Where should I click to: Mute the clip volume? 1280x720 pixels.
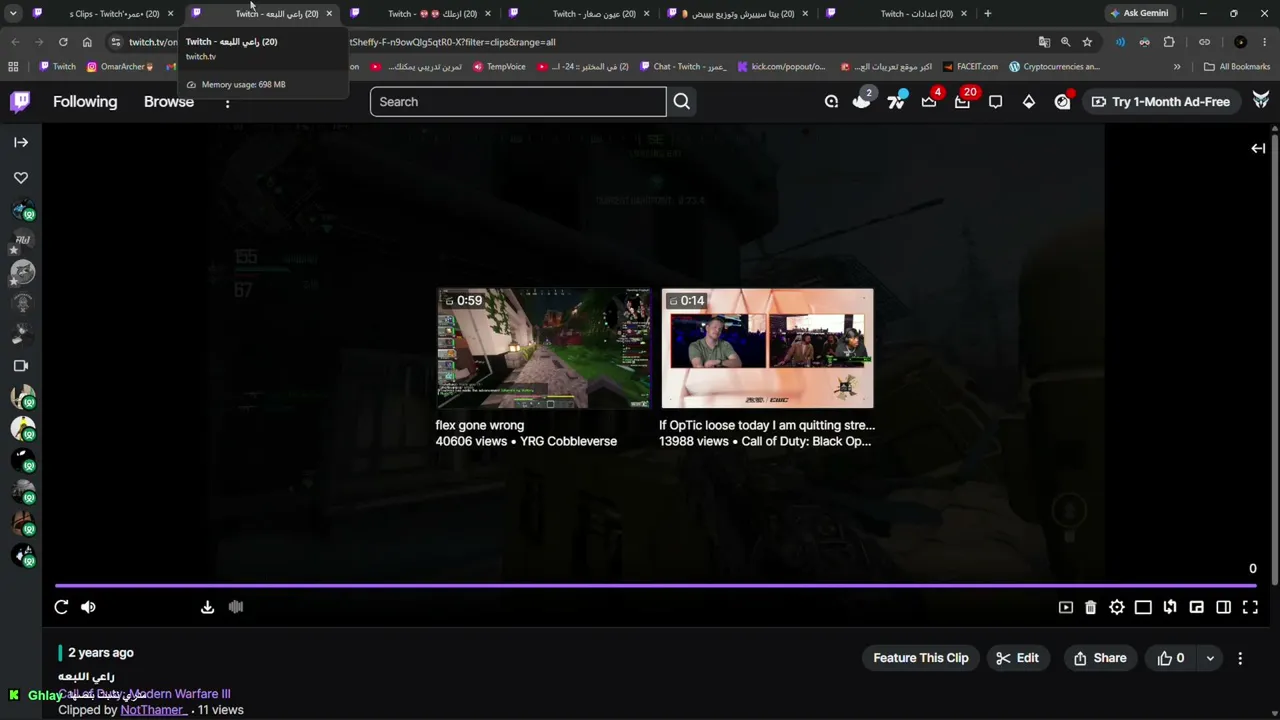88,607
